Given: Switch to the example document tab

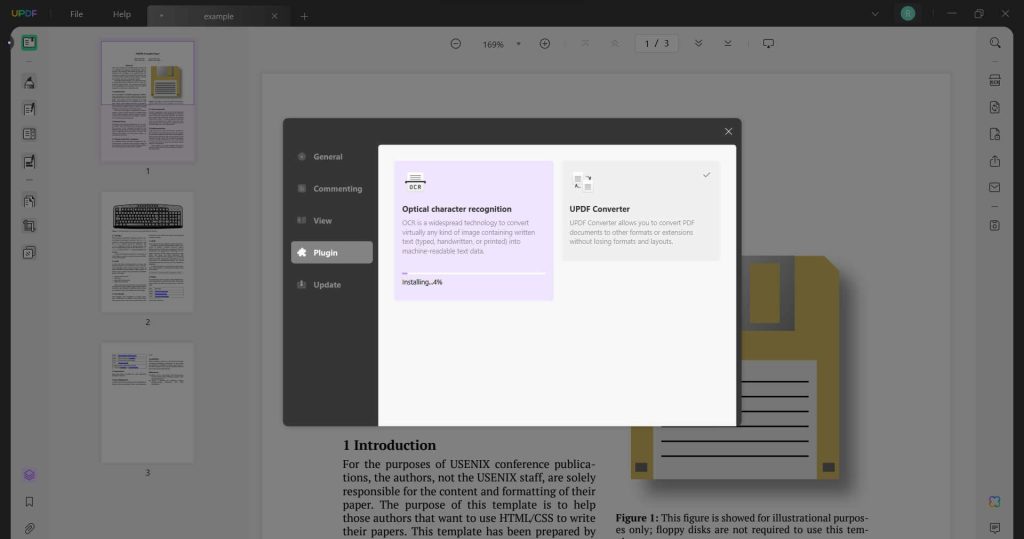Looking at the screenshot, I should coord(218,16).
